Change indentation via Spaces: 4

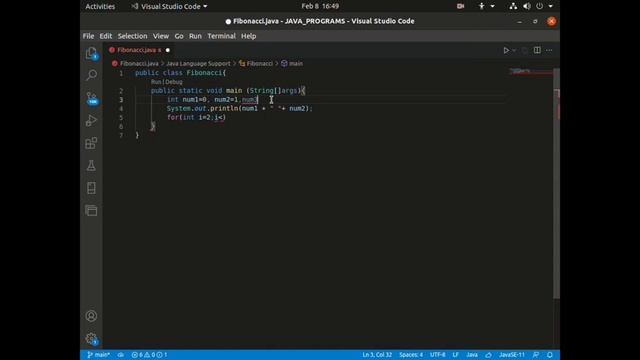pos(411,355)
